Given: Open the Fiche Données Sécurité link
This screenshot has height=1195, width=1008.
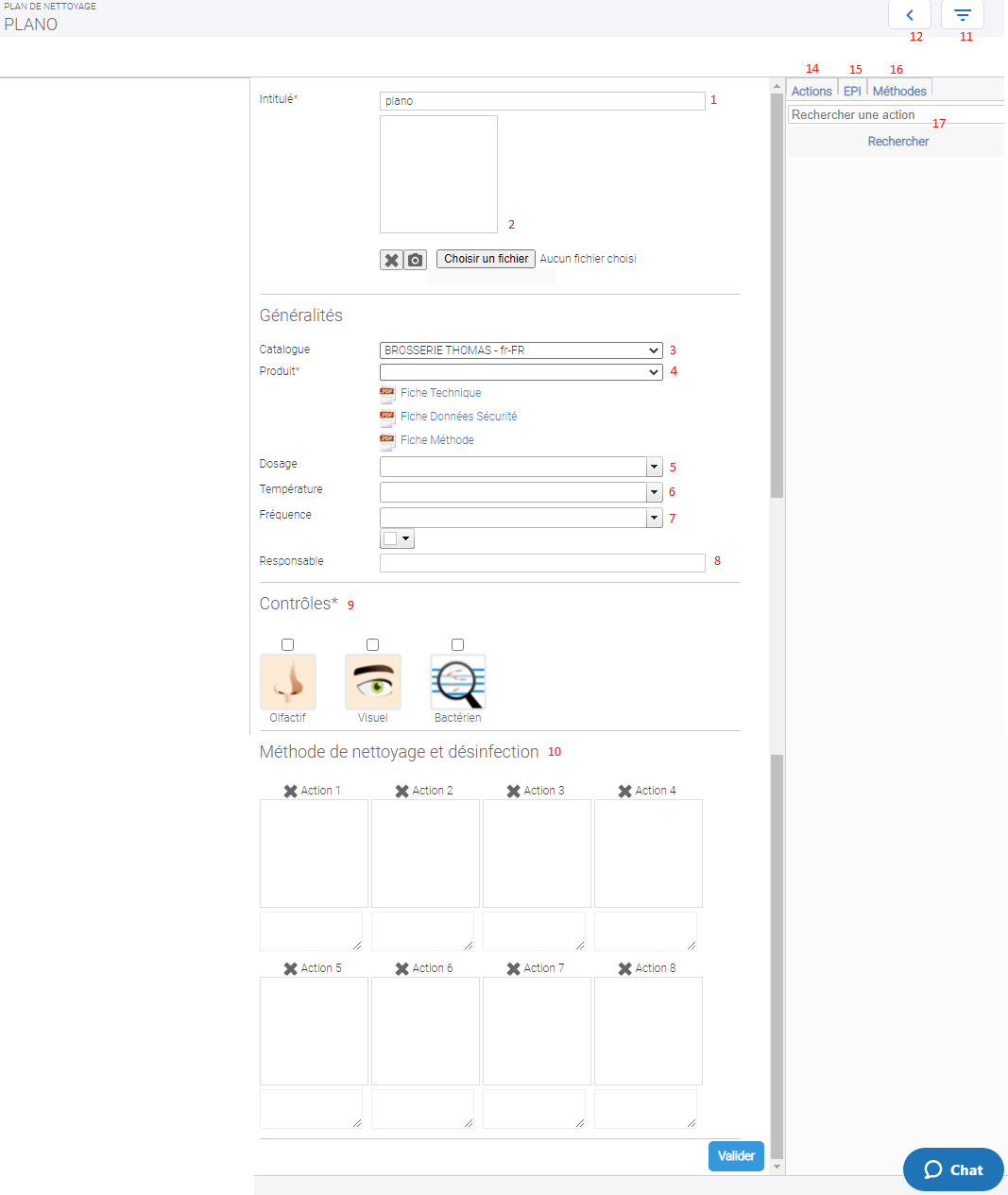Looking at the screenshot, I should pyautogui.click(x=458, y=417).
